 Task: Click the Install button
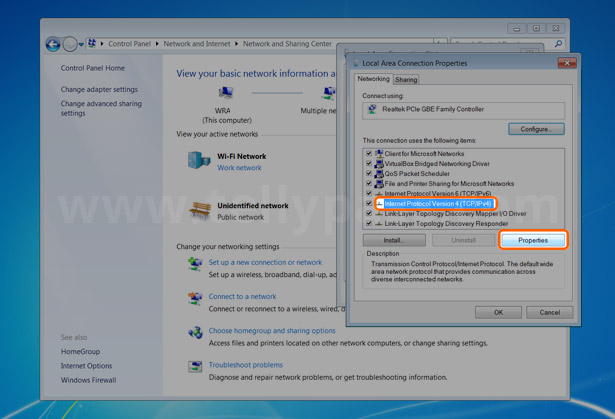point(394,240)
